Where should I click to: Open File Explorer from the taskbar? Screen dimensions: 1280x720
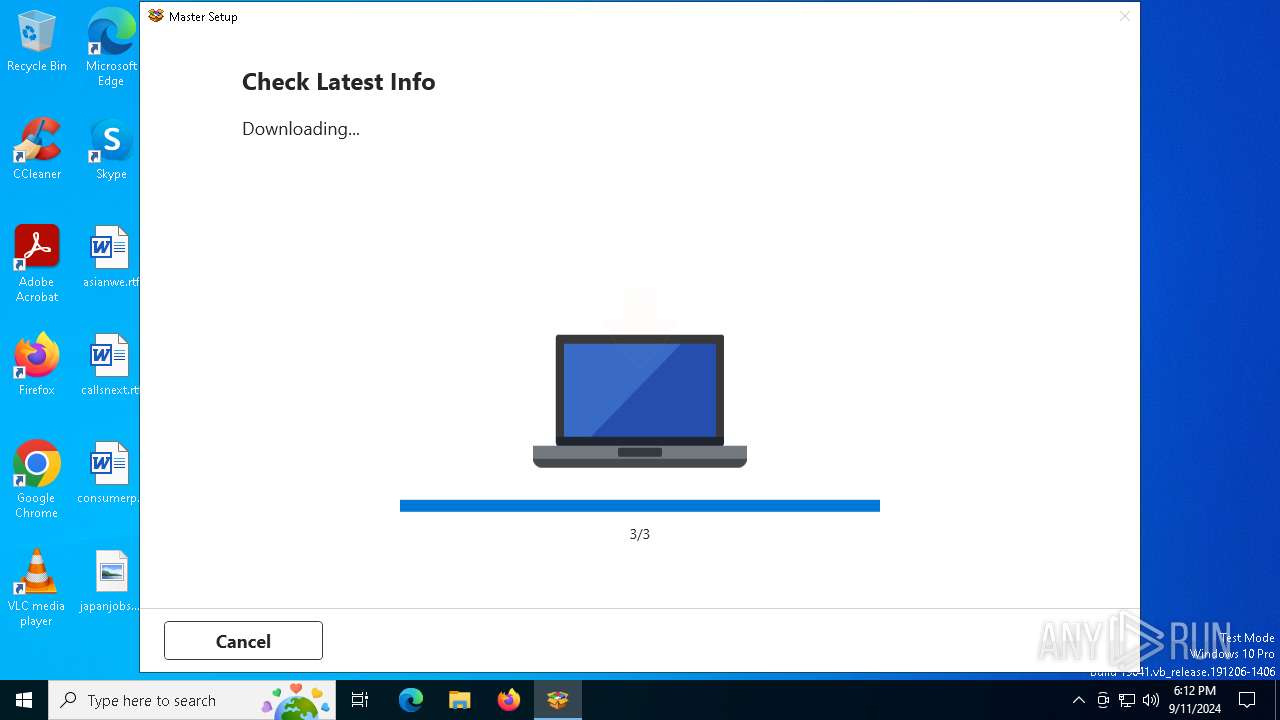point(459,700)
